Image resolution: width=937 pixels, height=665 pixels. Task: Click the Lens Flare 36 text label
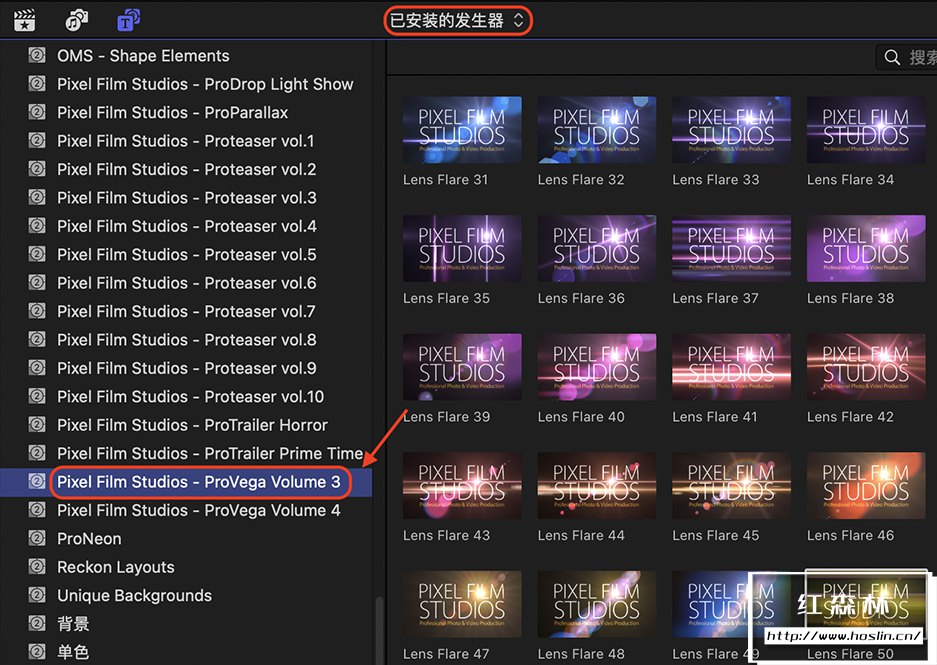click(581, 298)
